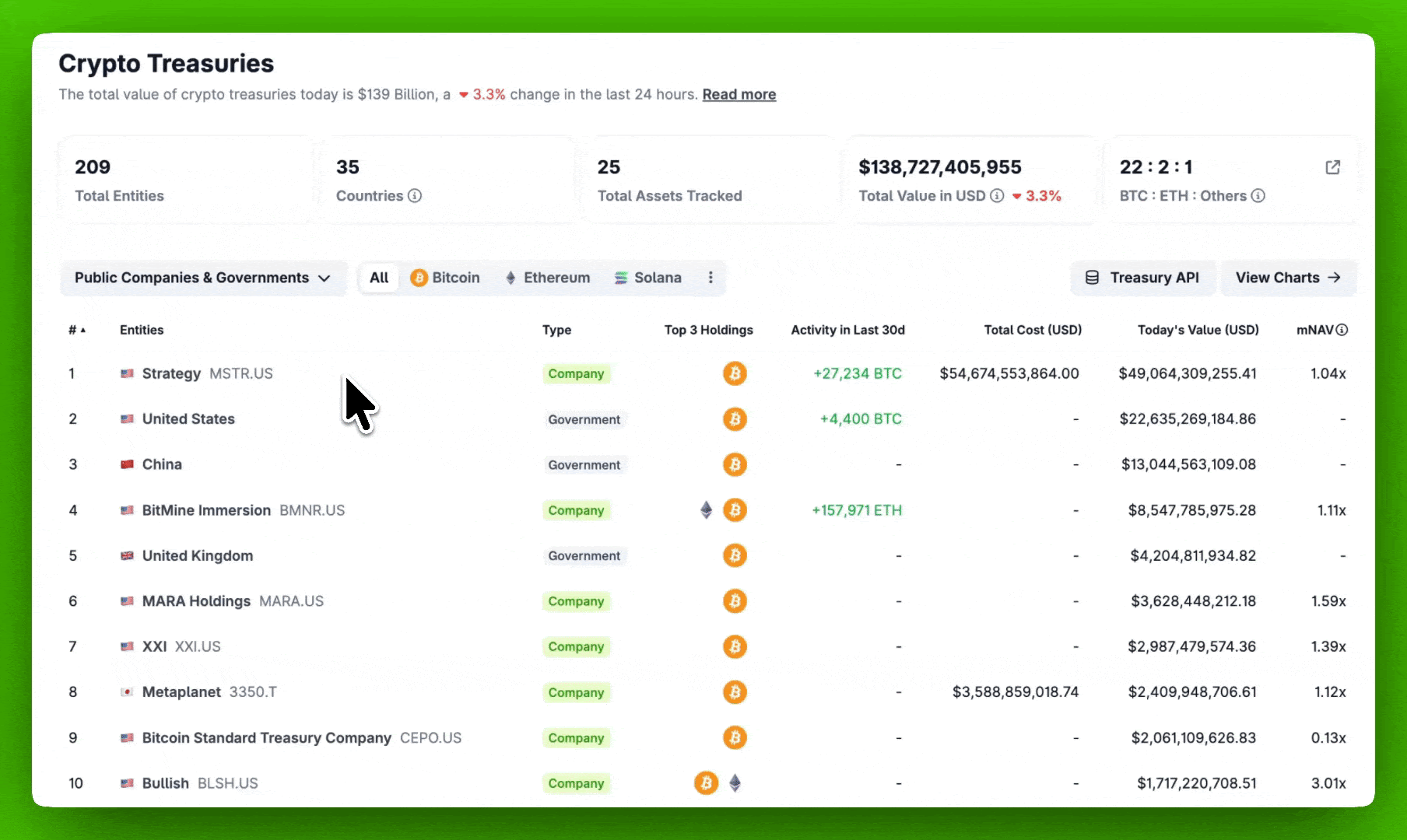Click the Bitcoin icon in BitMine Immersion row
Screen dimensions: 1407x840
click(x=735, y=510)
